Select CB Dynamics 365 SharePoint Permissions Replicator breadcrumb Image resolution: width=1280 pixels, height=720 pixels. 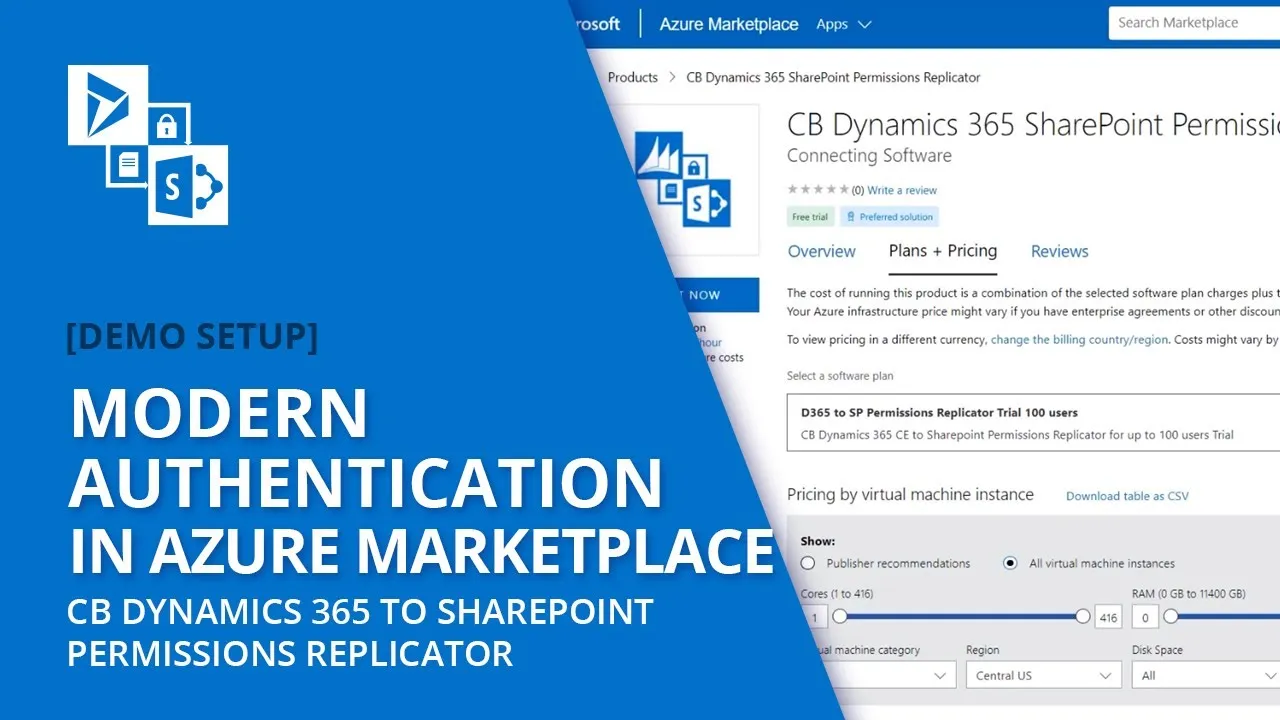[x=833, y=77]
